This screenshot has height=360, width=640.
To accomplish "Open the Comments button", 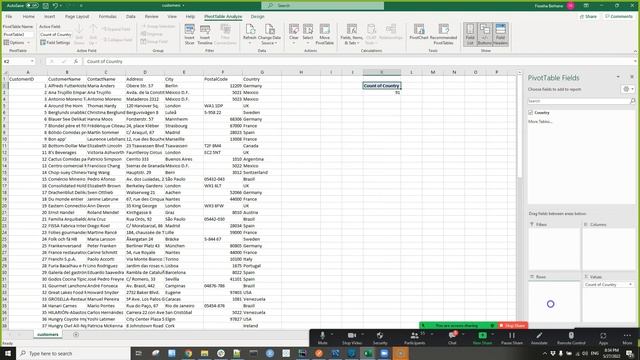I will (x=619, y=17).
